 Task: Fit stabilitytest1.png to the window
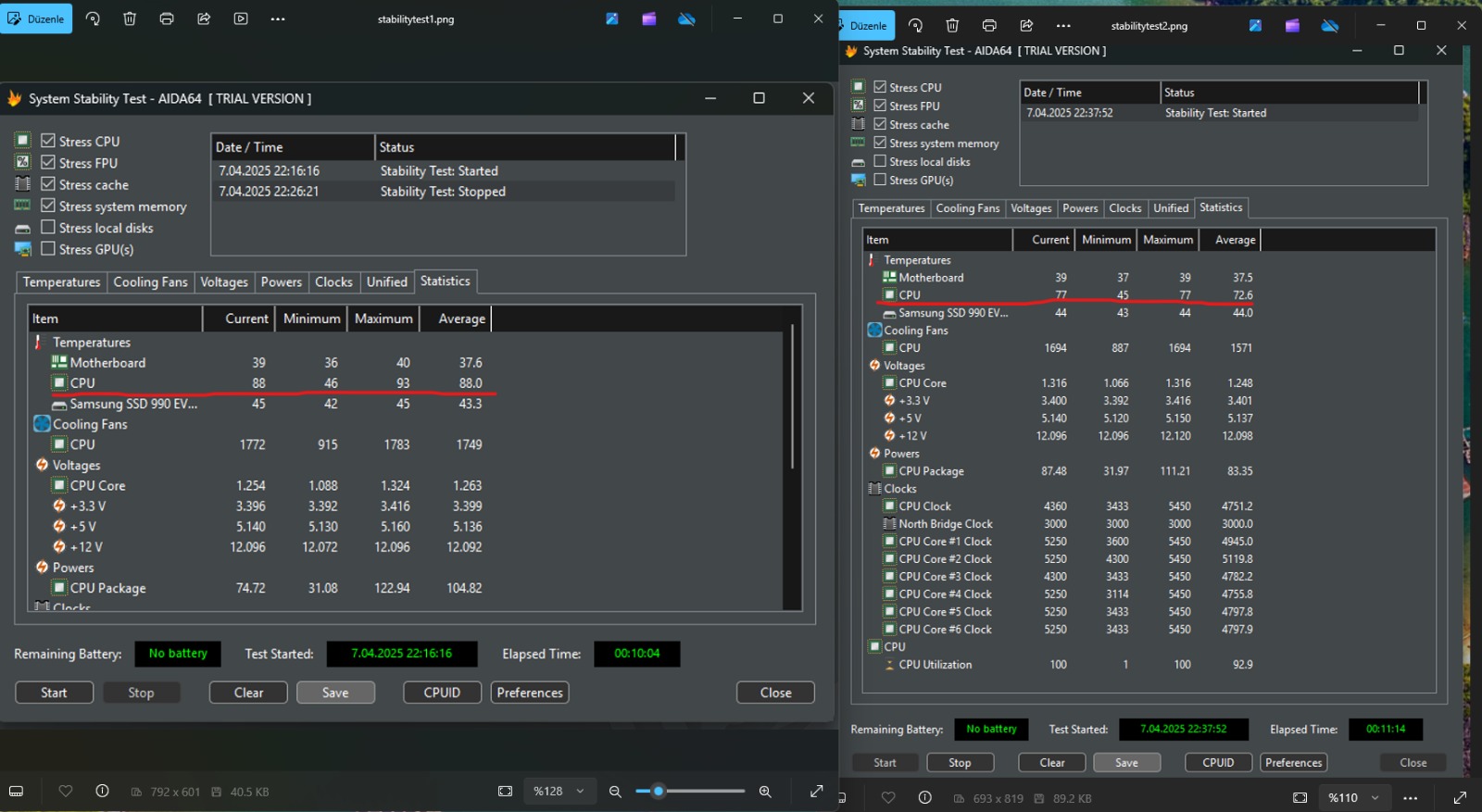[505, 792]
